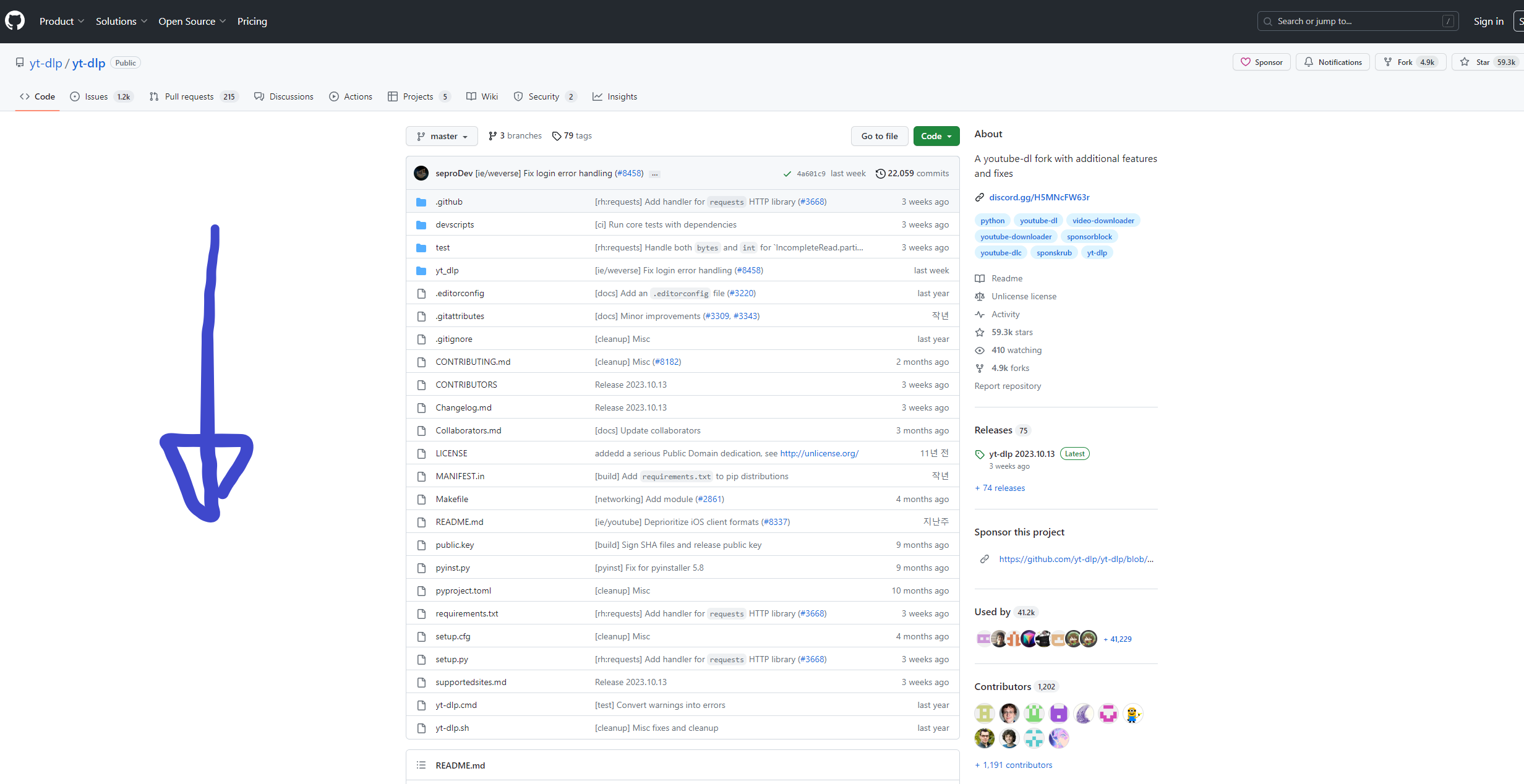This screenshot has width=1524, height=784.
Task: Open the Projects tab
Action: pos(419,96)
